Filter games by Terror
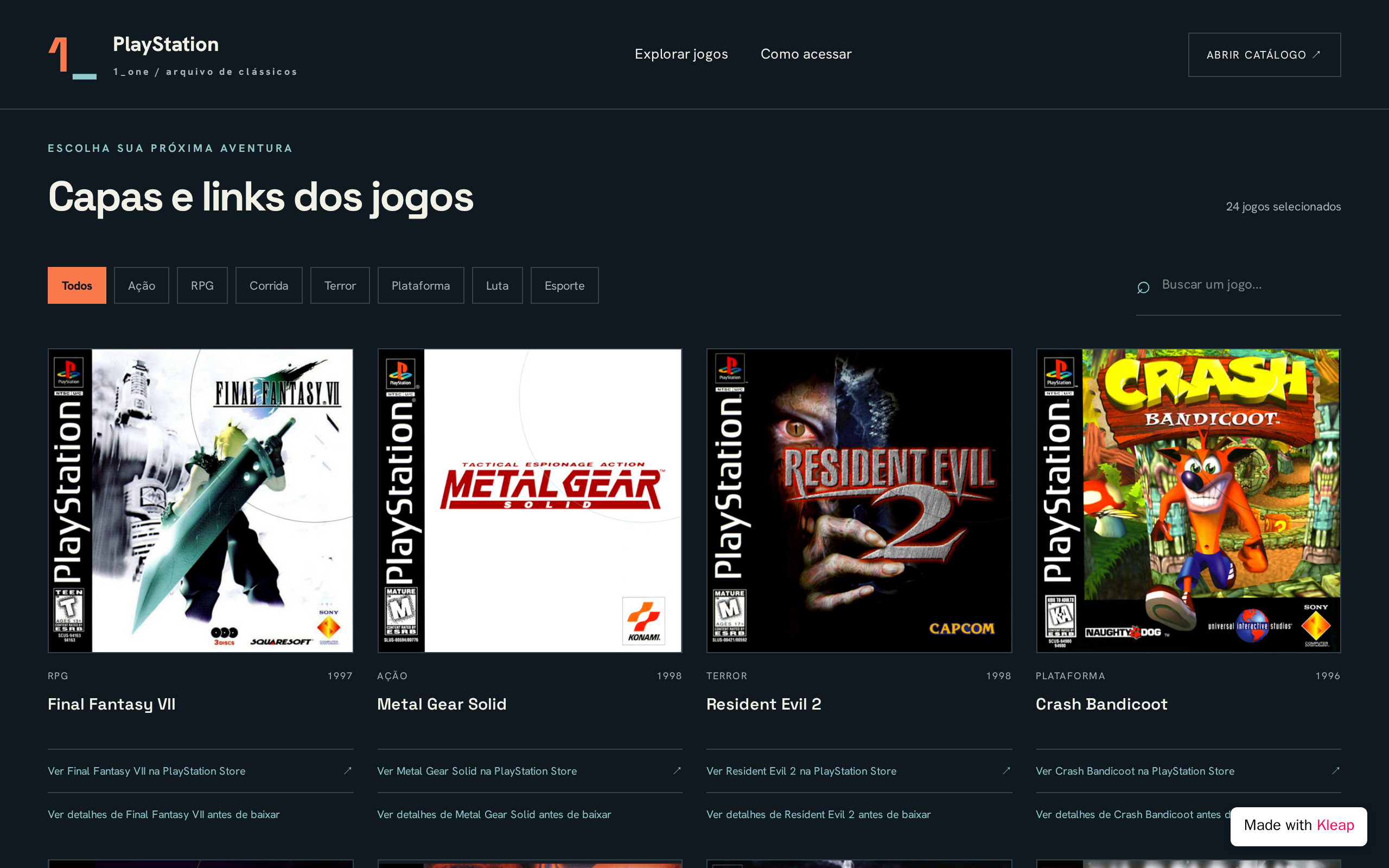1389x868 pixels. tap(340, 285)
